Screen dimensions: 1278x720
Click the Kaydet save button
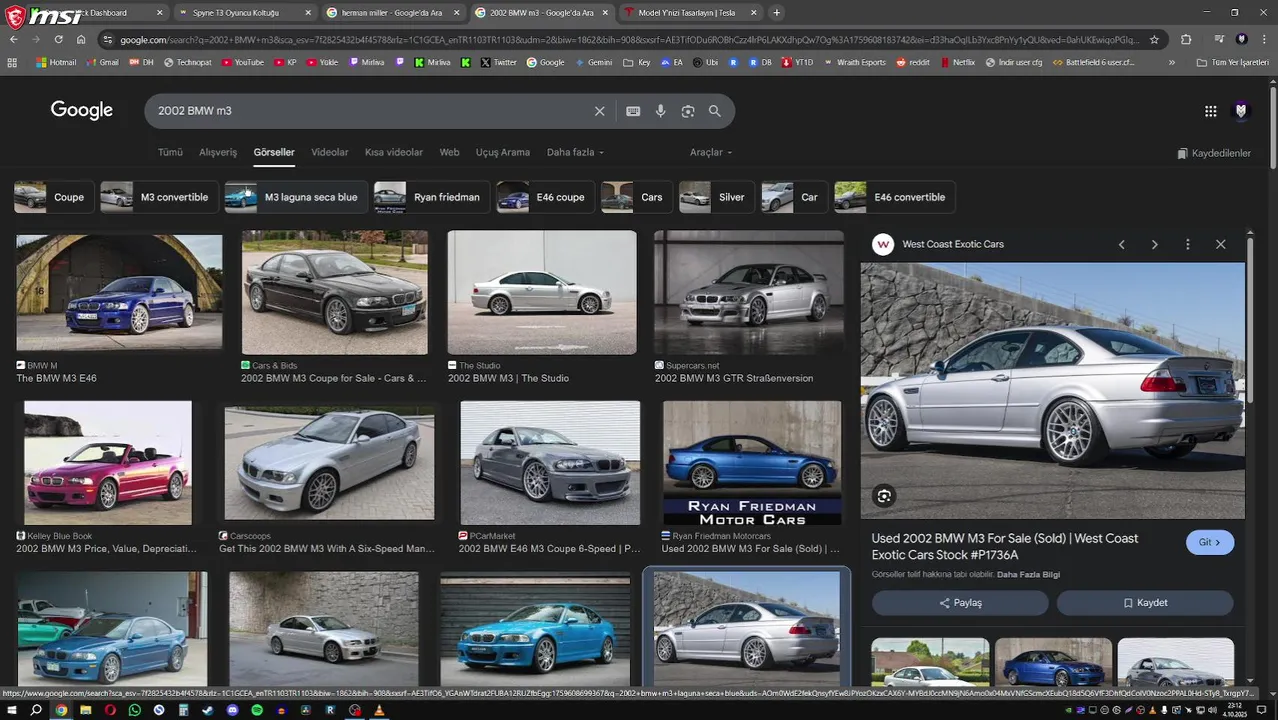1145,603
